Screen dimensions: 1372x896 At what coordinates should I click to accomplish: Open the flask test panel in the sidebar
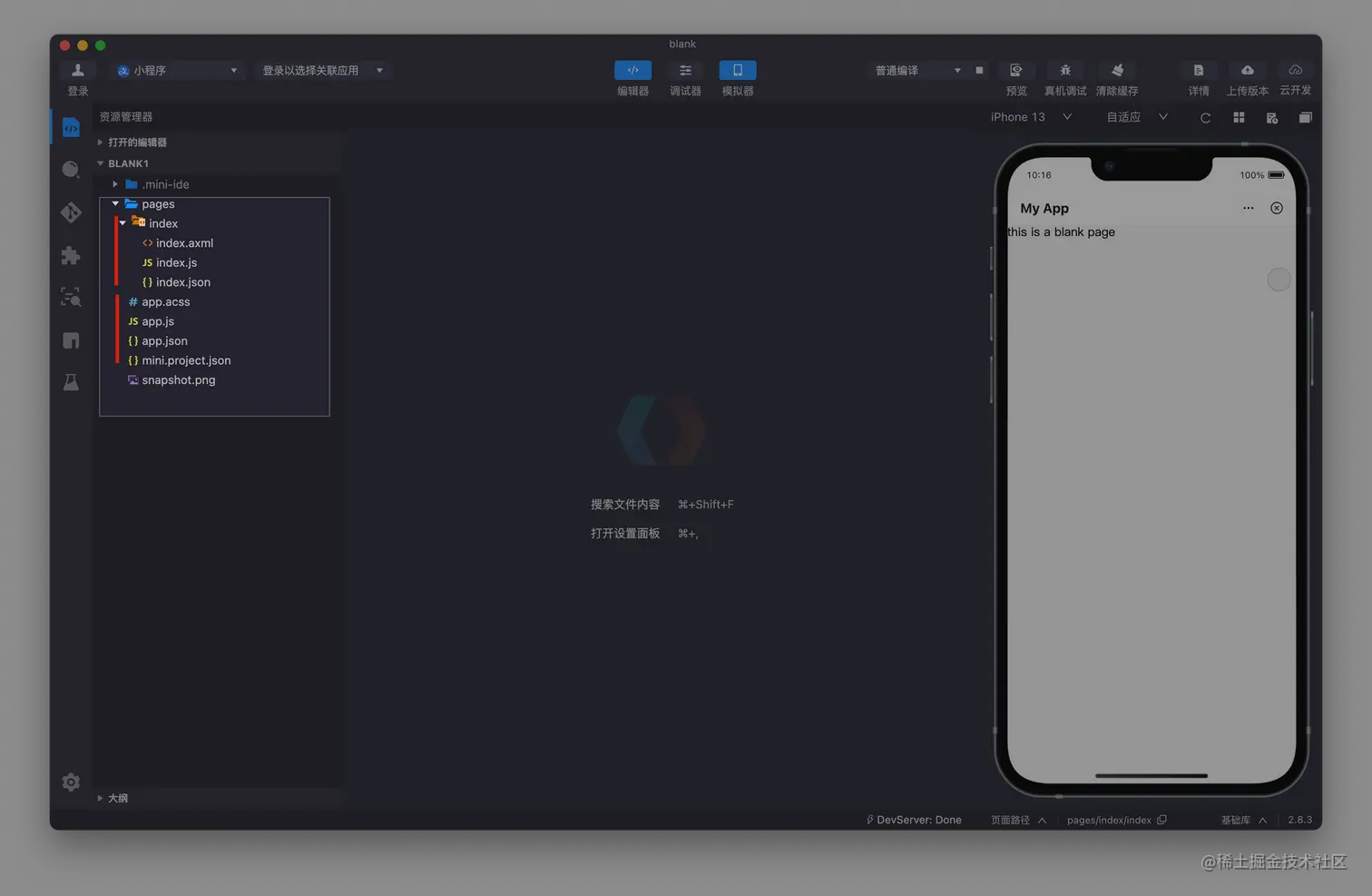(x=71, y=382)
